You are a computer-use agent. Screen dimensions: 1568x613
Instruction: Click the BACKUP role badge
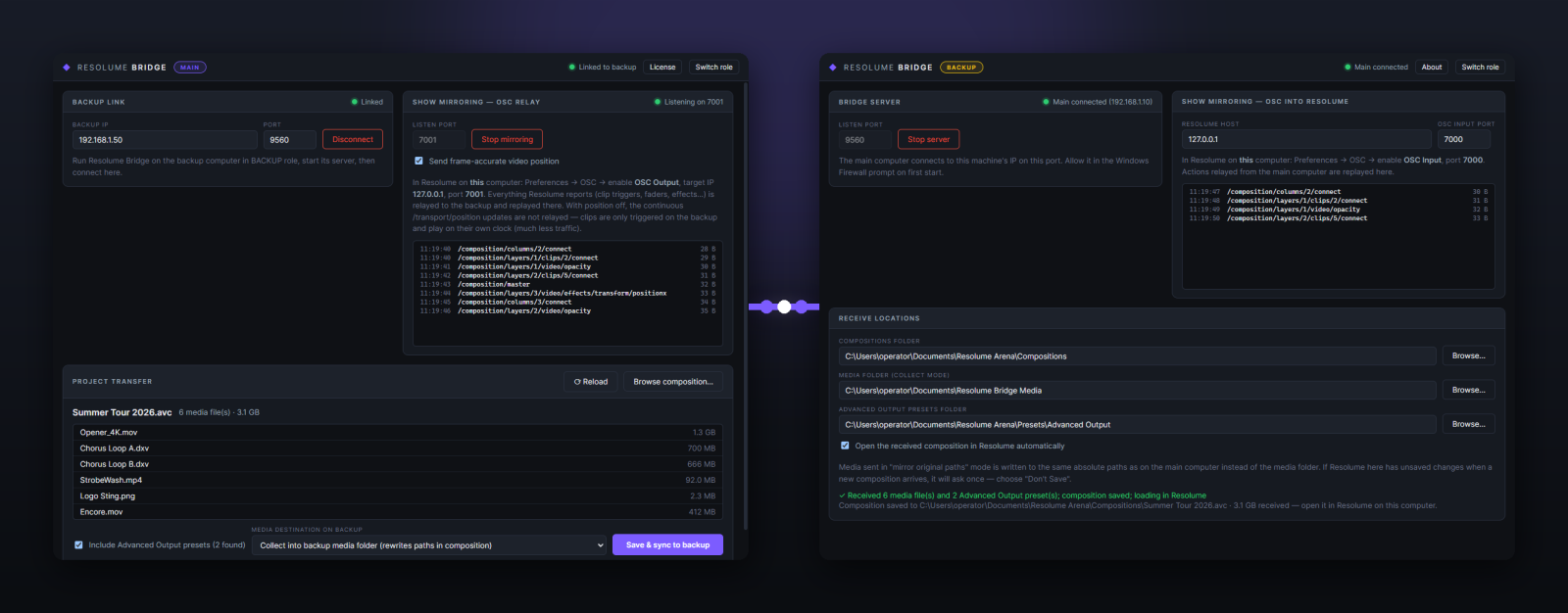(x=961, y=68)
